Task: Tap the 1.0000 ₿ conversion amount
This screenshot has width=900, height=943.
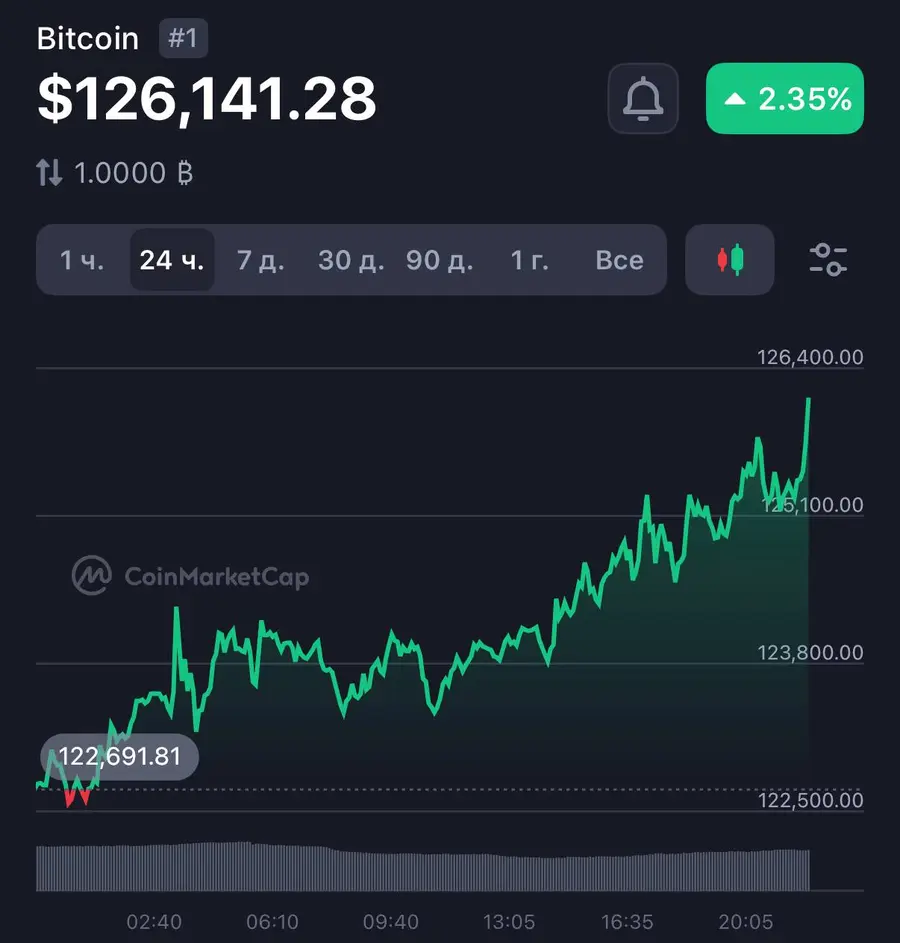Action: coord(133,173)
